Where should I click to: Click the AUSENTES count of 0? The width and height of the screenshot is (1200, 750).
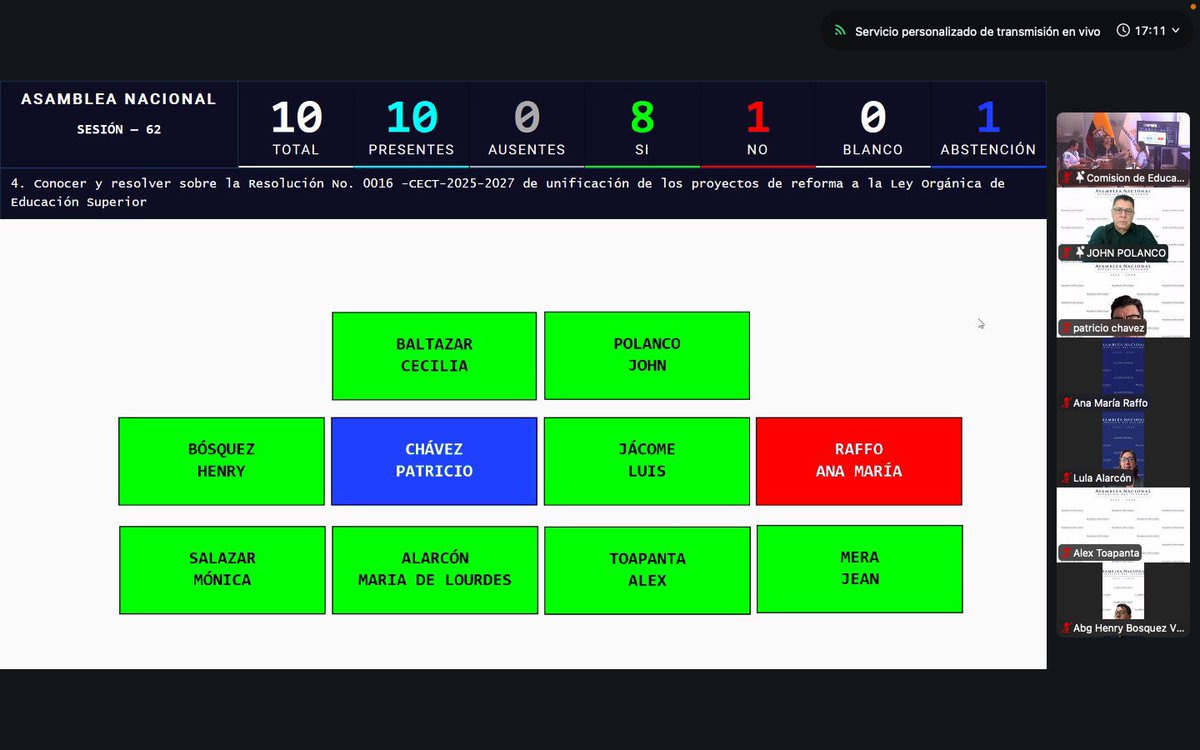click(527, 118)
